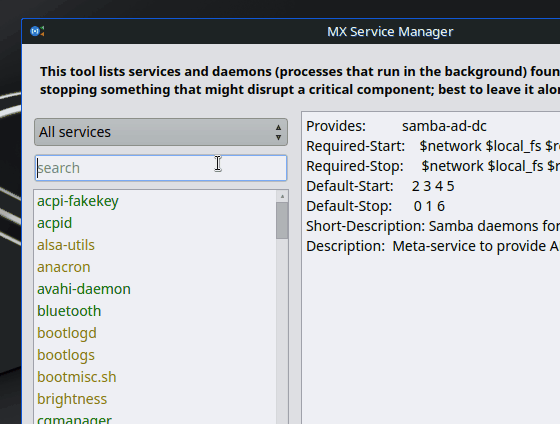The width and height of the screenshot is (560, 424).
Task: Click the MX Service Manager window icon
Action: [x=37, y=31]
